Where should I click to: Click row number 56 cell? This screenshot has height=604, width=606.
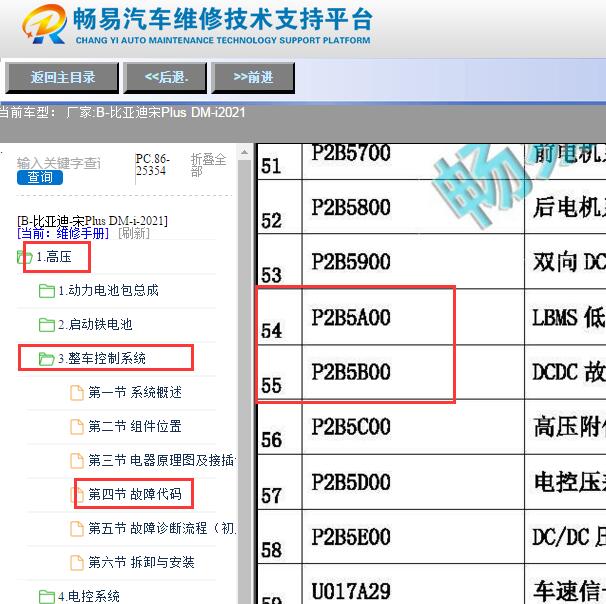point(279,427)
